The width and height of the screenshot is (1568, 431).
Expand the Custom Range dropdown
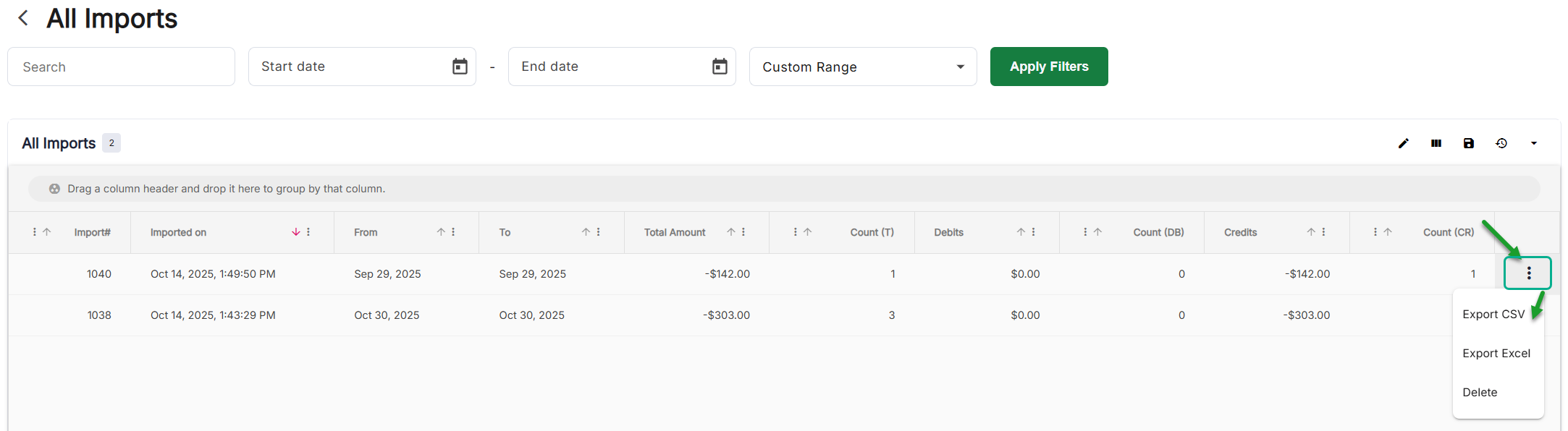coord(960,67)
